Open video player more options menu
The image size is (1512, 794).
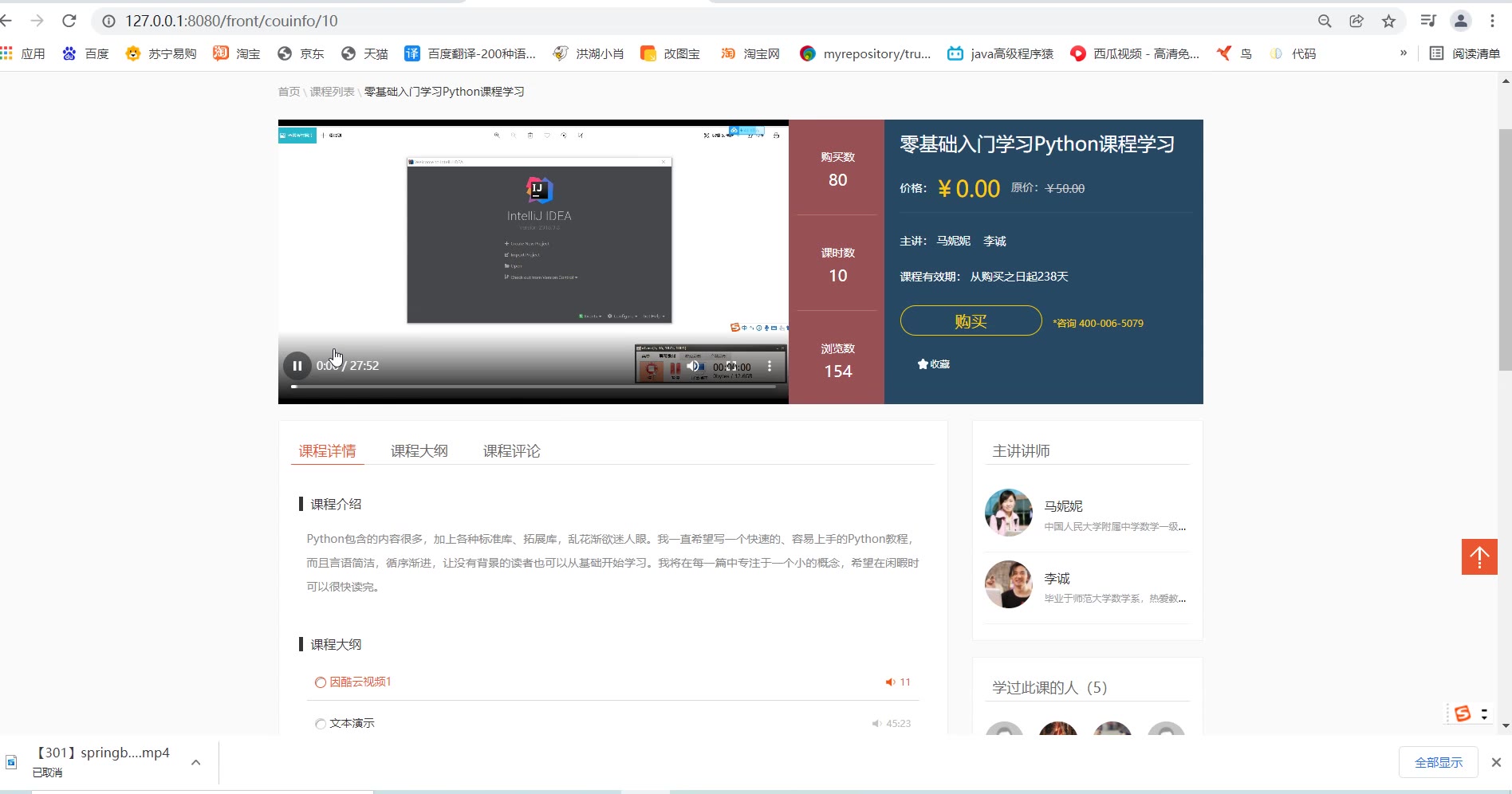[x=770, y=366]
